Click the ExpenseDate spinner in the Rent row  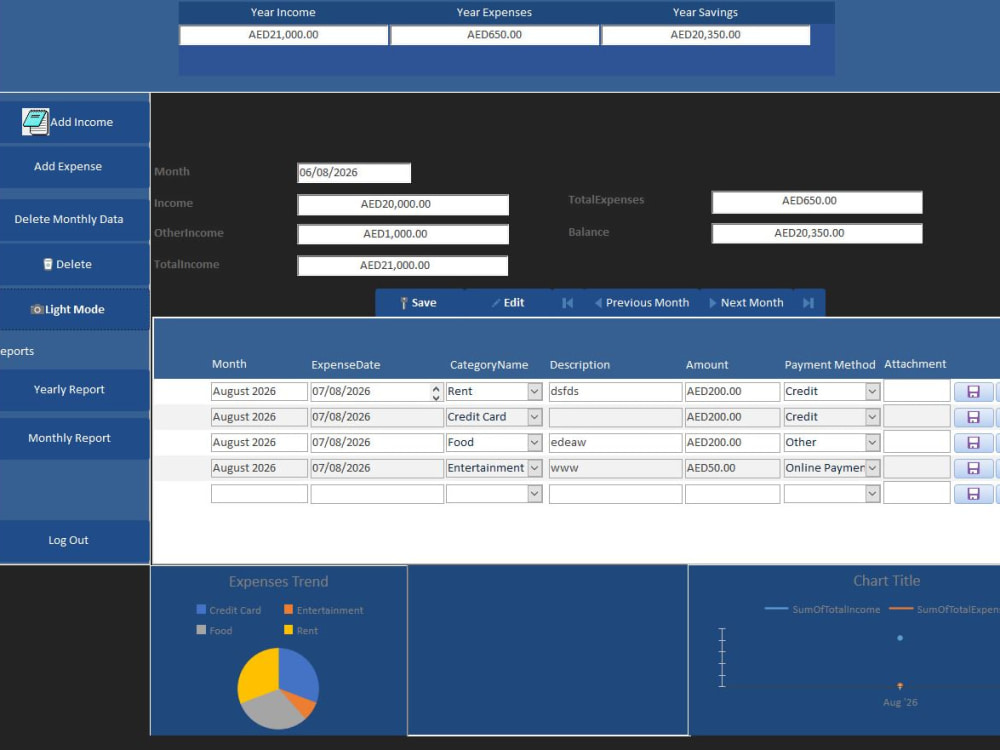pos(436,392)
